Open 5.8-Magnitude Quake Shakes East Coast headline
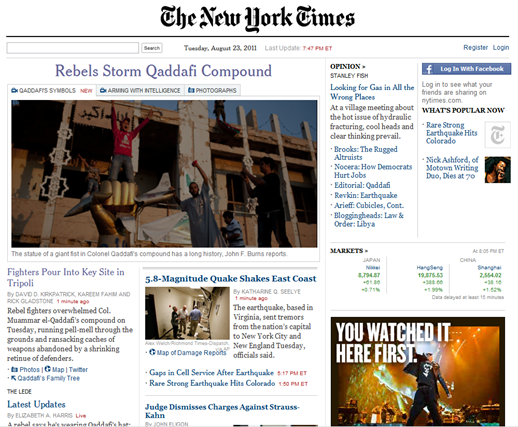The width and height of the screenshot is (518, 427). click(x=231, y=279)
